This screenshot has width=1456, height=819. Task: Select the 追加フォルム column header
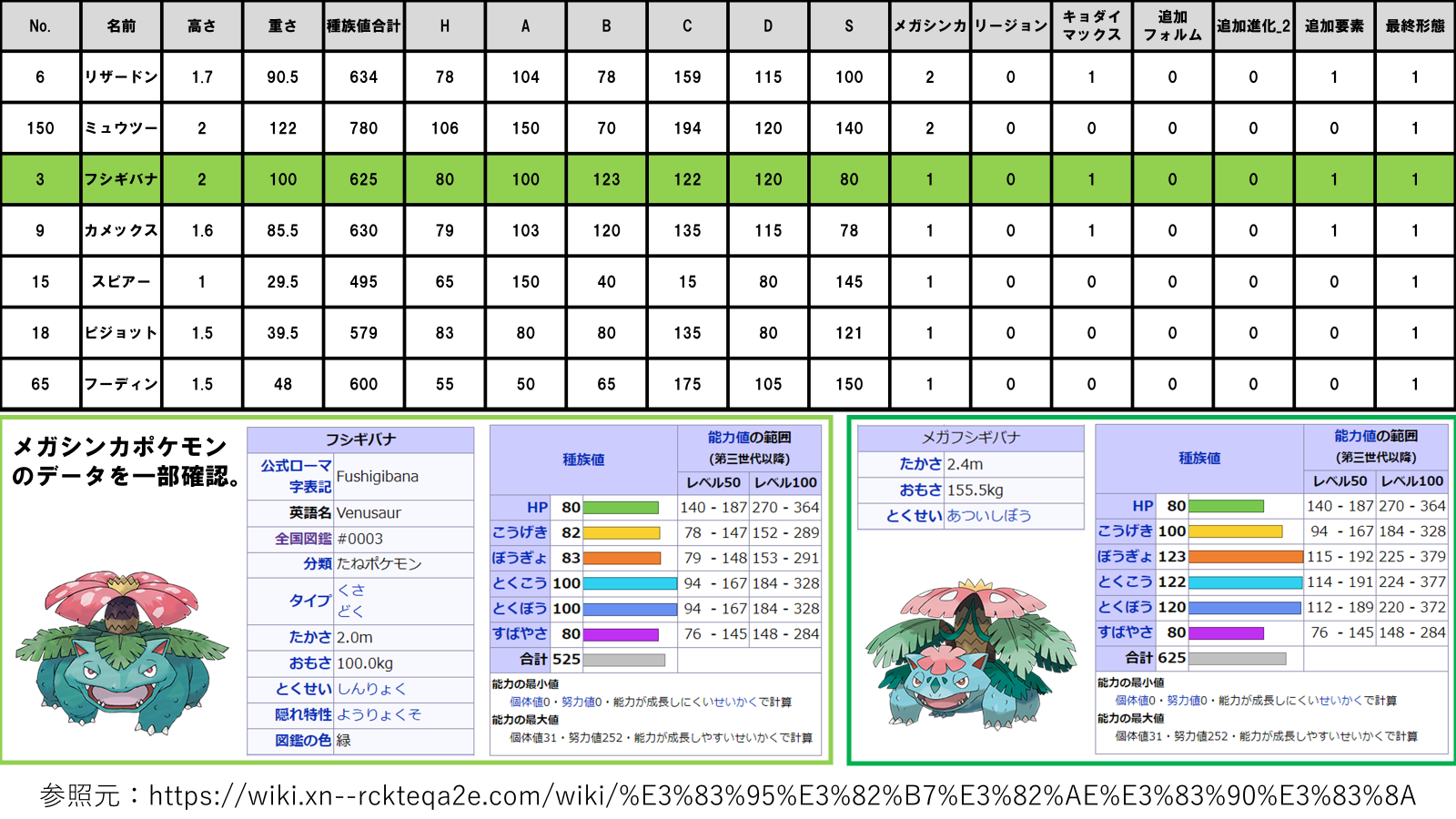pos(1172,25)
